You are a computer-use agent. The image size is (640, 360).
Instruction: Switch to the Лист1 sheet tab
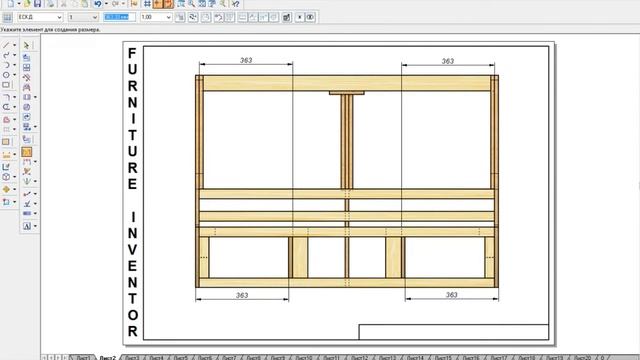[x=83, y=358]
